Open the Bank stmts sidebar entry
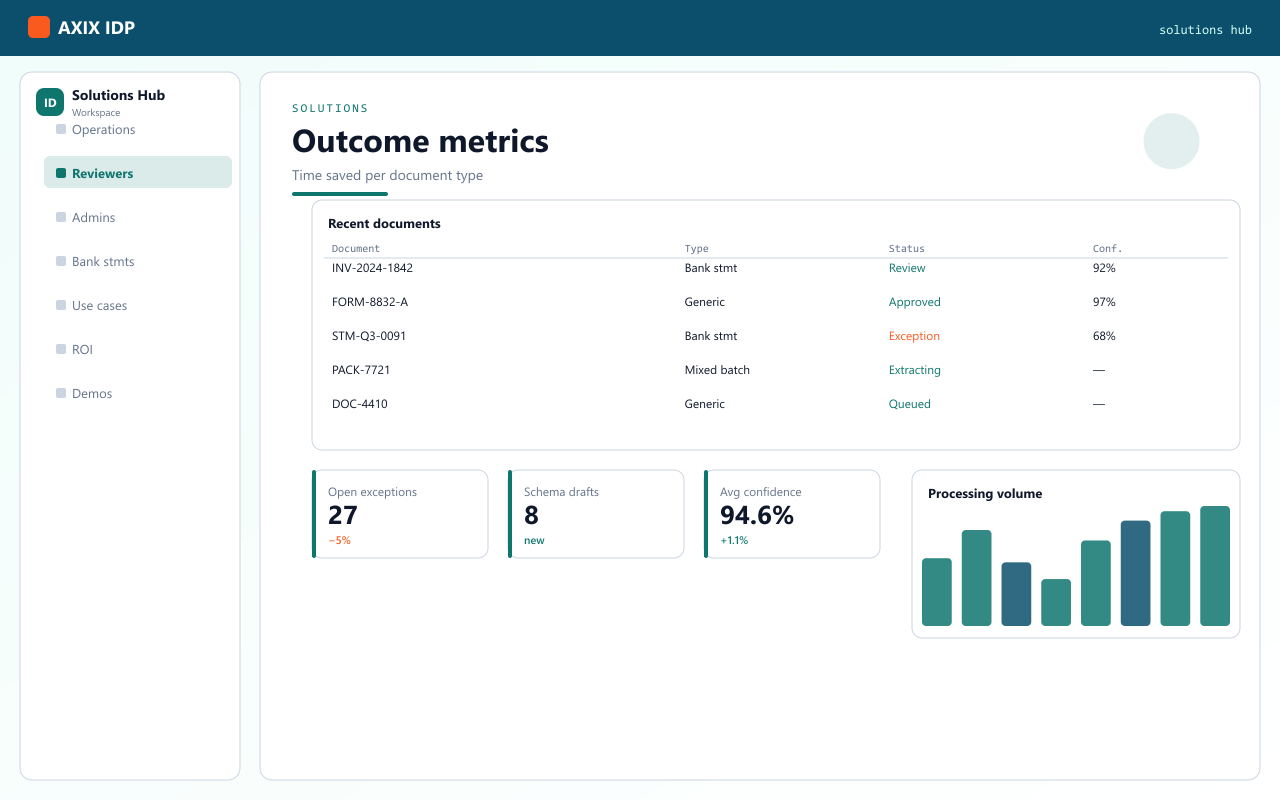The width and height of the screenshot is (1280, 800). (x=138, y=260)
